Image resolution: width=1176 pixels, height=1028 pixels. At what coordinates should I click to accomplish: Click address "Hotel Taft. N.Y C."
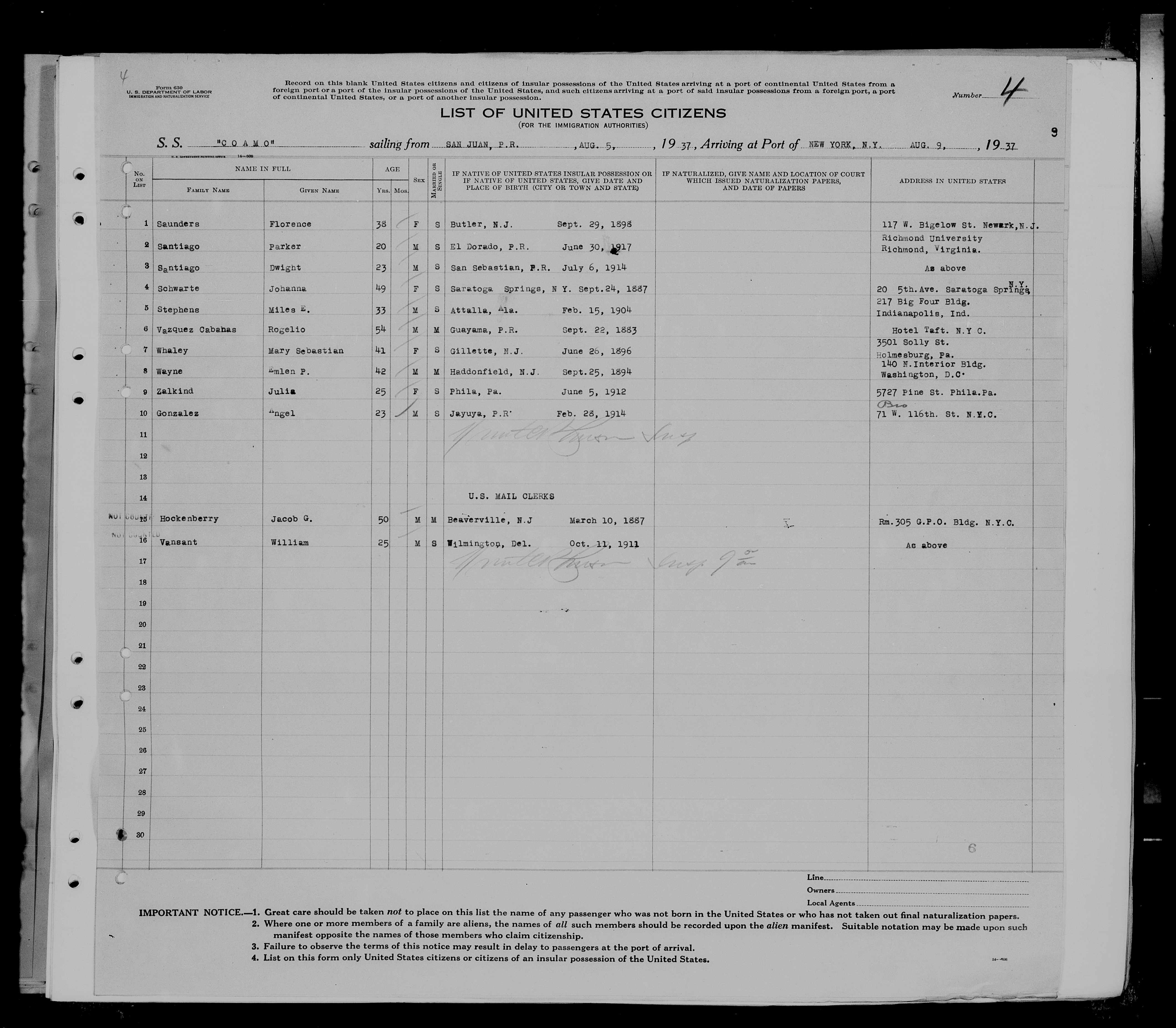(939, 331)
